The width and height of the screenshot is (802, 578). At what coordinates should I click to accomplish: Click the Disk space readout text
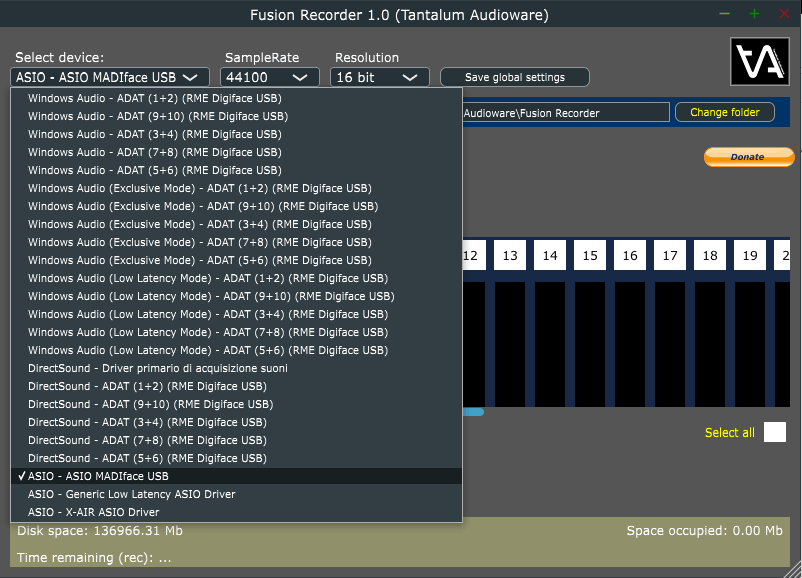[x=100, y=530]
